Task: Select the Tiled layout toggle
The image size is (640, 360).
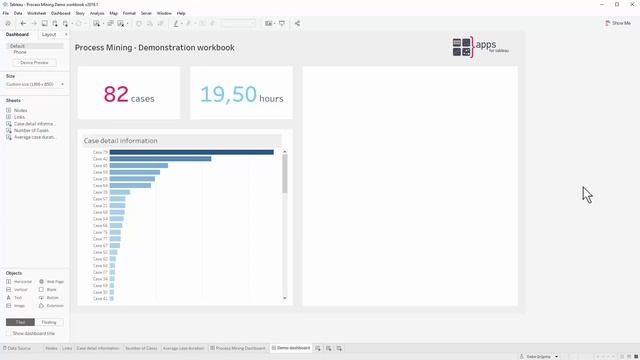Action: click(20, 322)
